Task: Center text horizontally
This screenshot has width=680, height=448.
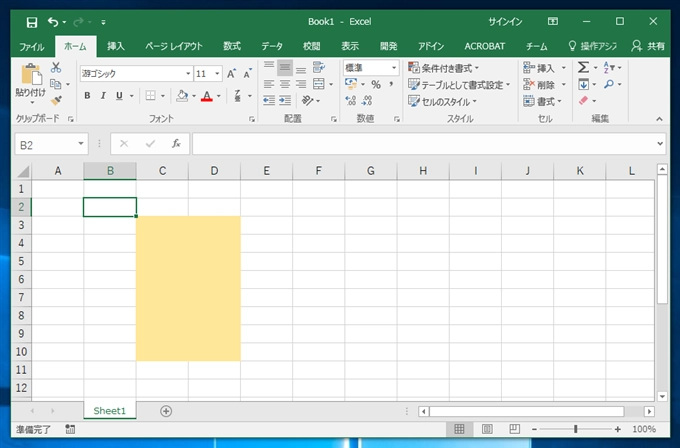Action: (285, 84)
